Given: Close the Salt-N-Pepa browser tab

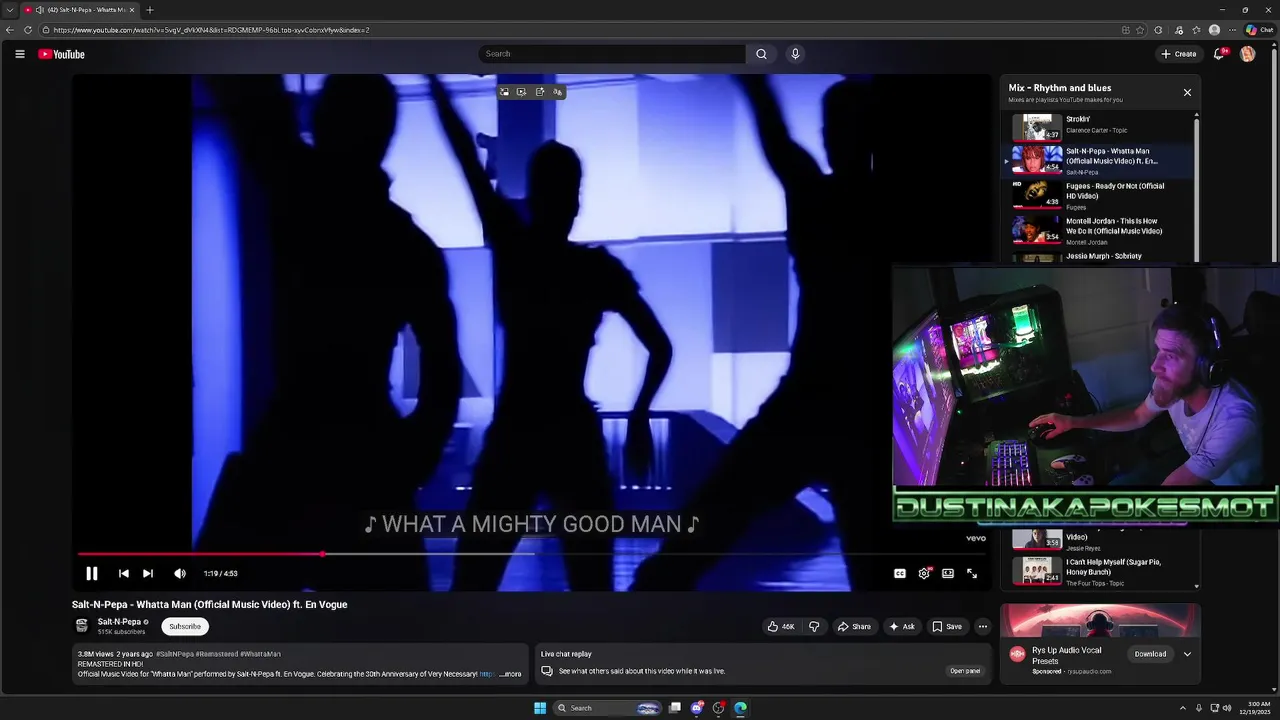Looking at the screenshot, I should click(132, 10).
